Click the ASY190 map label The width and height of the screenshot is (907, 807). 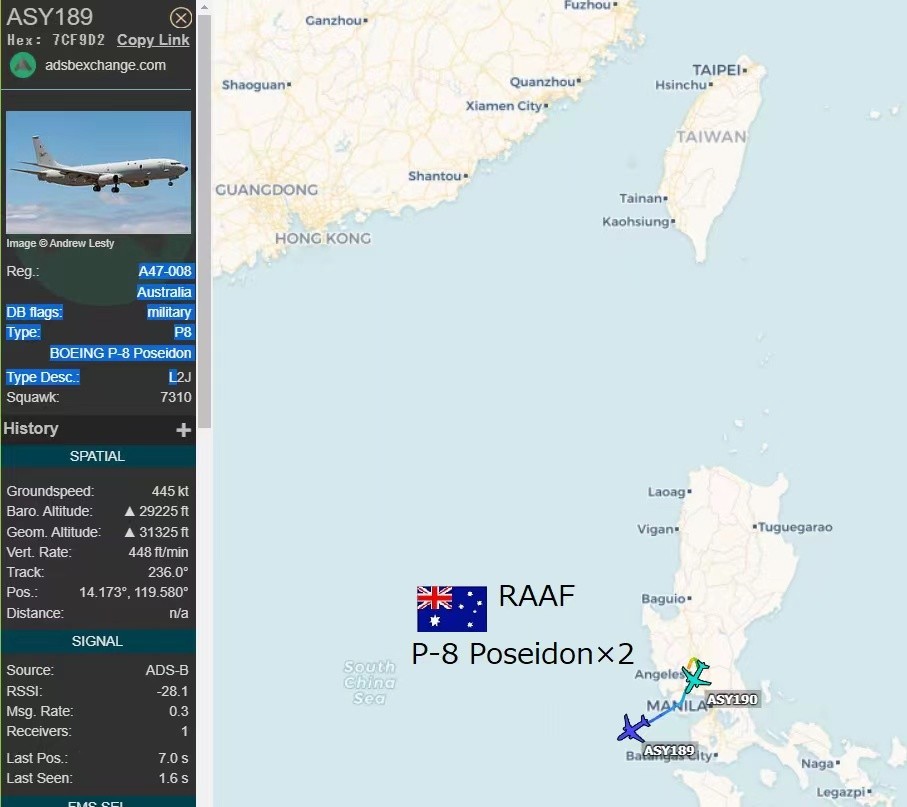[732, 699]
